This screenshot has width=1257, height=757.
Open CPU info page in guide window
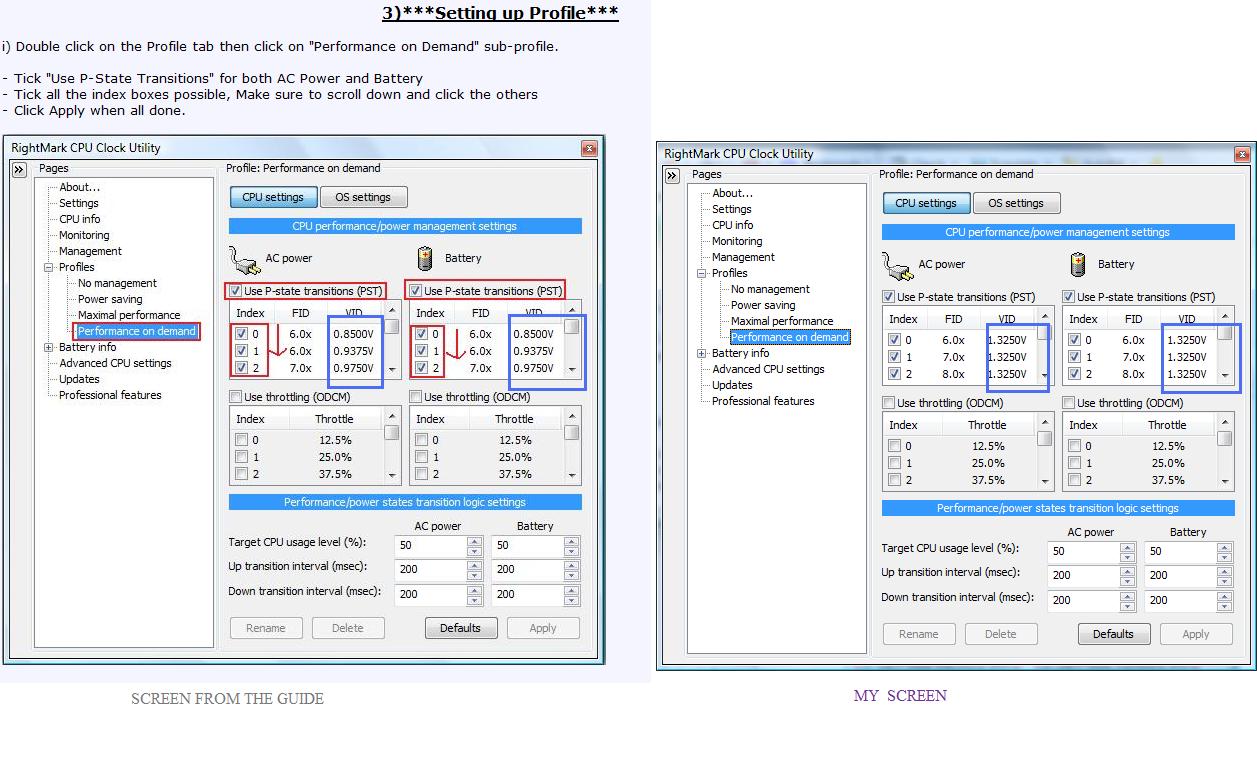coord(80,219)
